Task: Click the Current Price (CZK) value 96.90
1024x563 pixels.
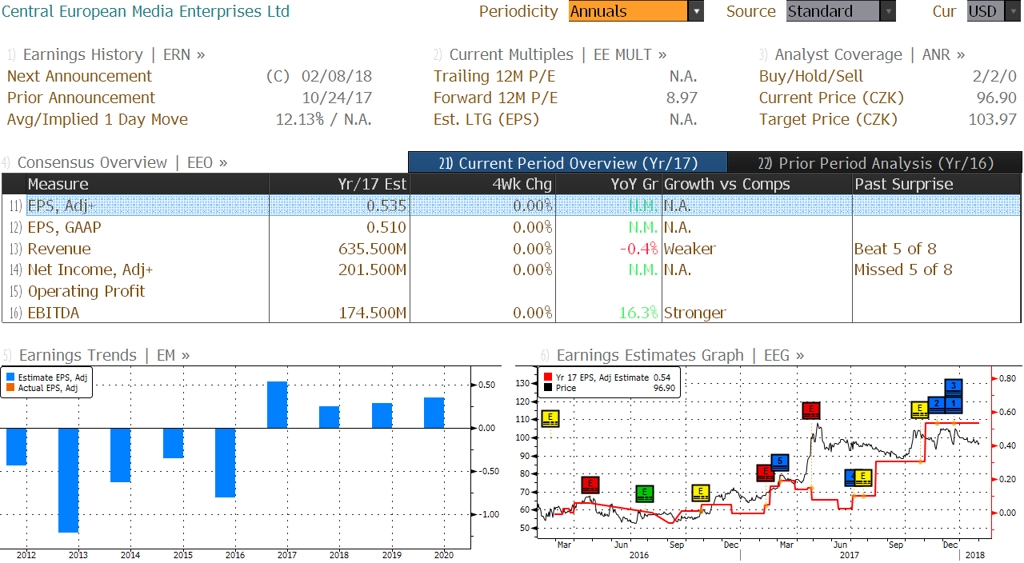Action: [x=997, y=98]
